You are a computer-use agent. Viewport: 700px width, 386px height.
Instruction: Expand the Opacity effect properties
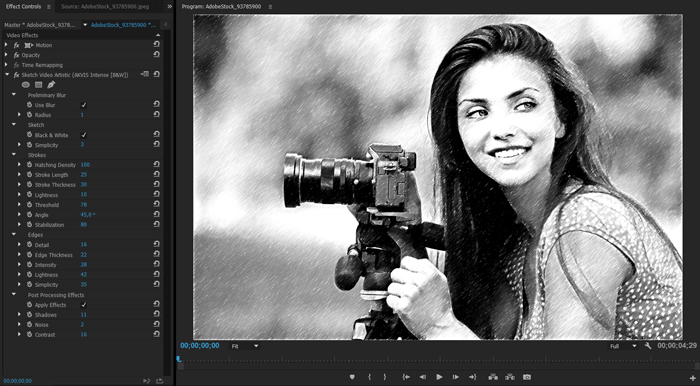point(6,55)
